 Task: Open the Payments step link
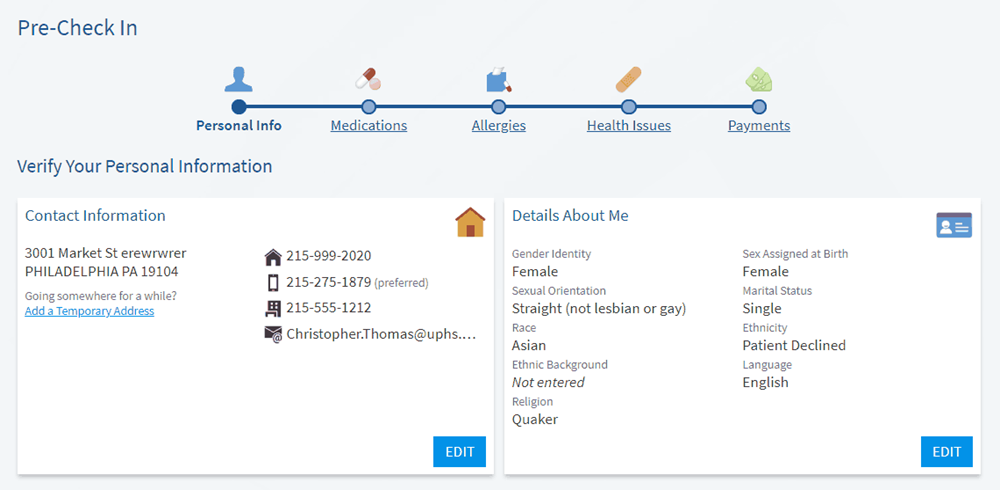759,126
